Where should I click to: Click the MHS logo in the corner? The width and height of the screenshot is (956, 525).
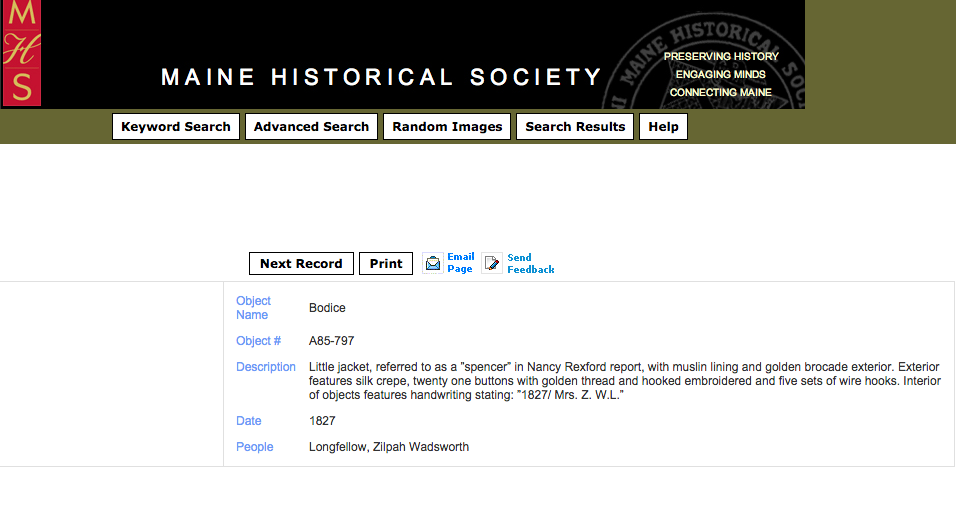[x=22, y=53]
